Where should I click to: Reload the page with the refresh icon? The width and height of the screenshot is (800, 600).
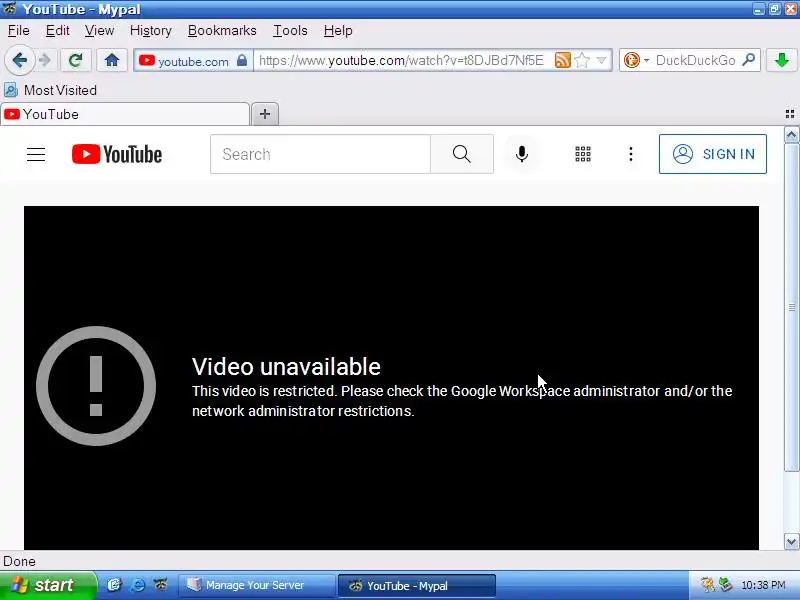[x=76, y=60]
